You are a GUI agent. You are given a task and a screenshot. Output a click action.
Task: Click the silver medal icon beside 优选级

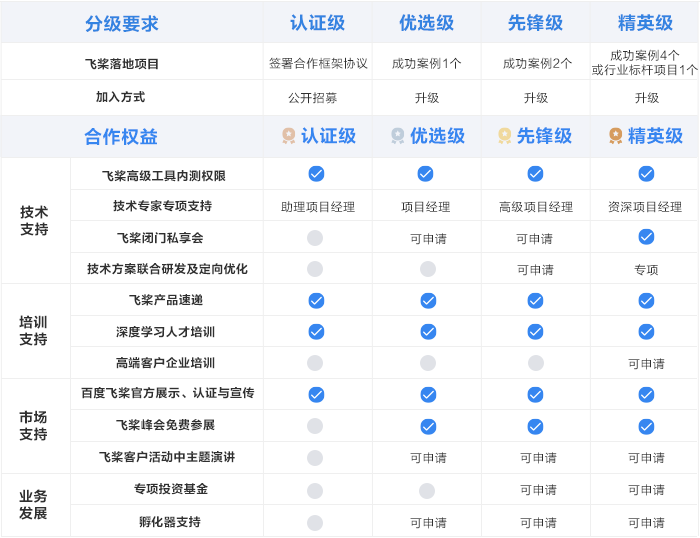(397, 136)
